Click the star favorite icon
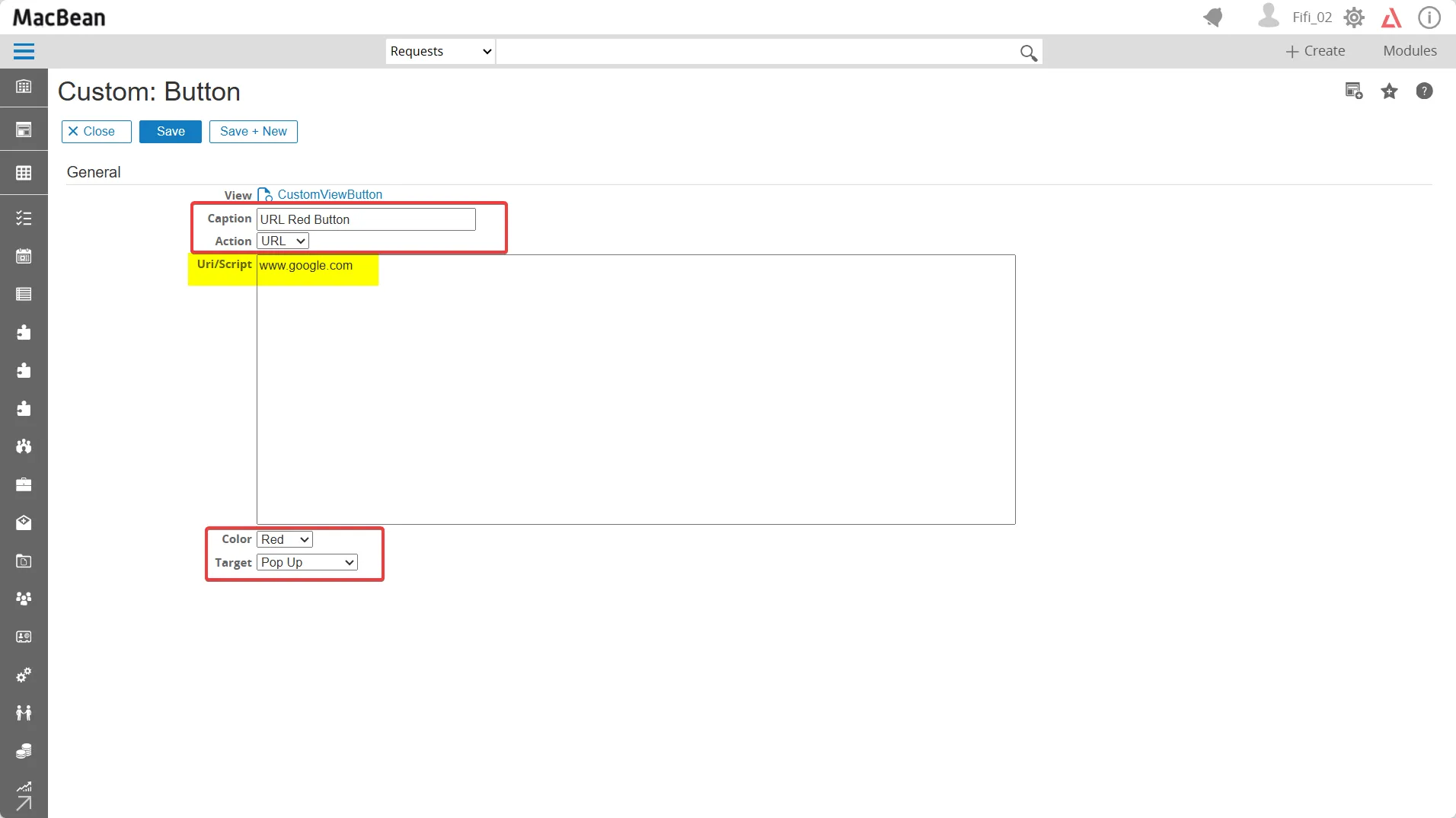The width and height of the screenshot is (1456, 818). [1389, 91]
